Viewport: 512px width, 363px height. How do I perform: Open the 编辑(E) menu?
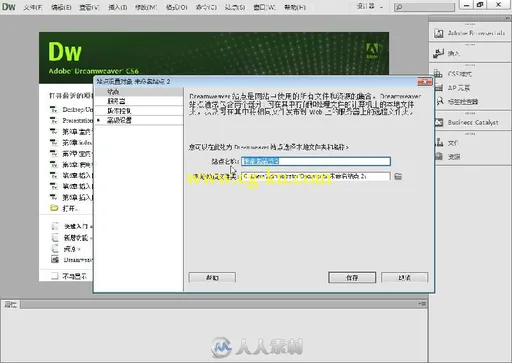[x=61, y=7]
